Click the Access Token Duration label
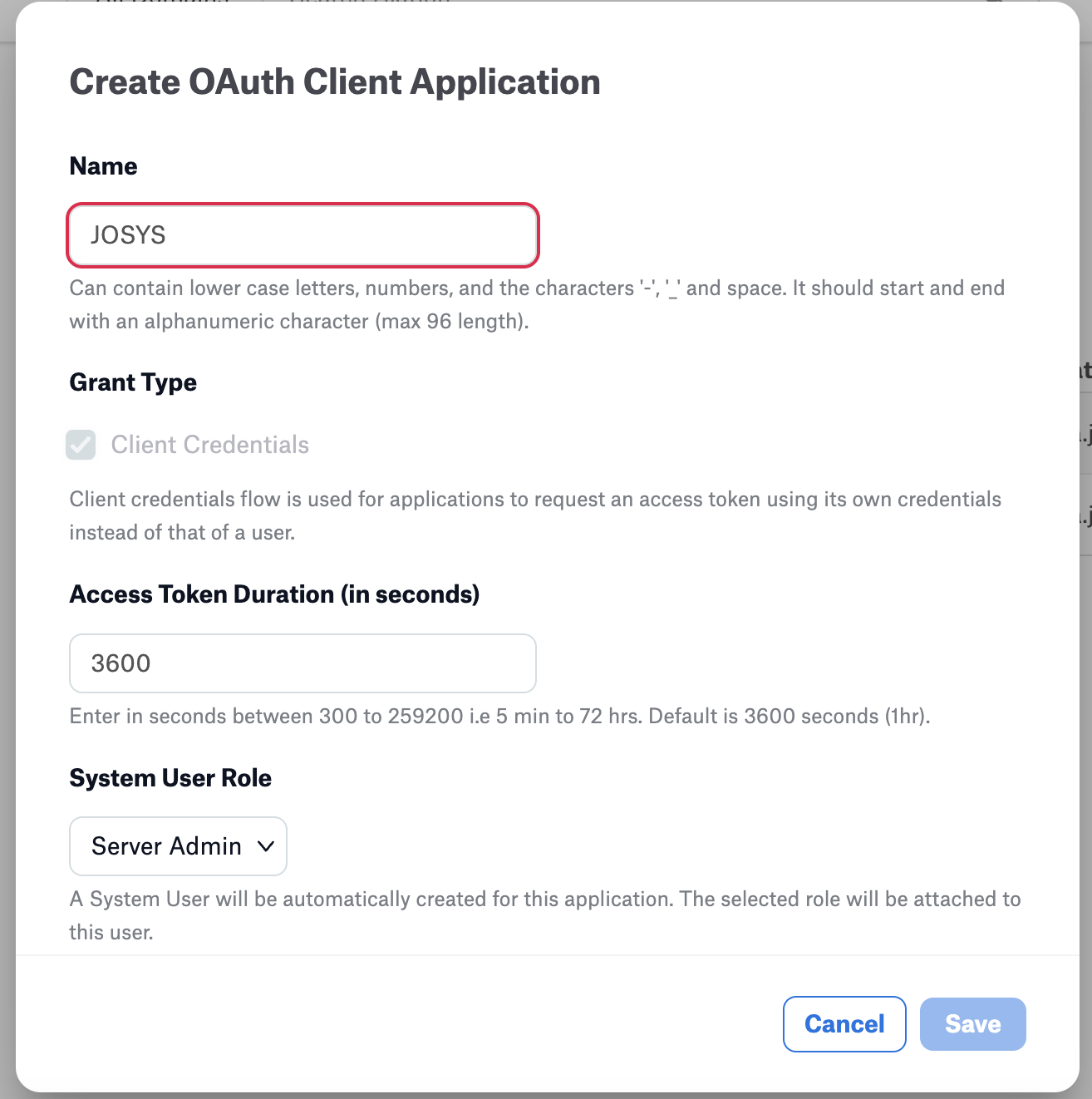This screenshot has height=1099, width=1092. click(x=274, y=594)
